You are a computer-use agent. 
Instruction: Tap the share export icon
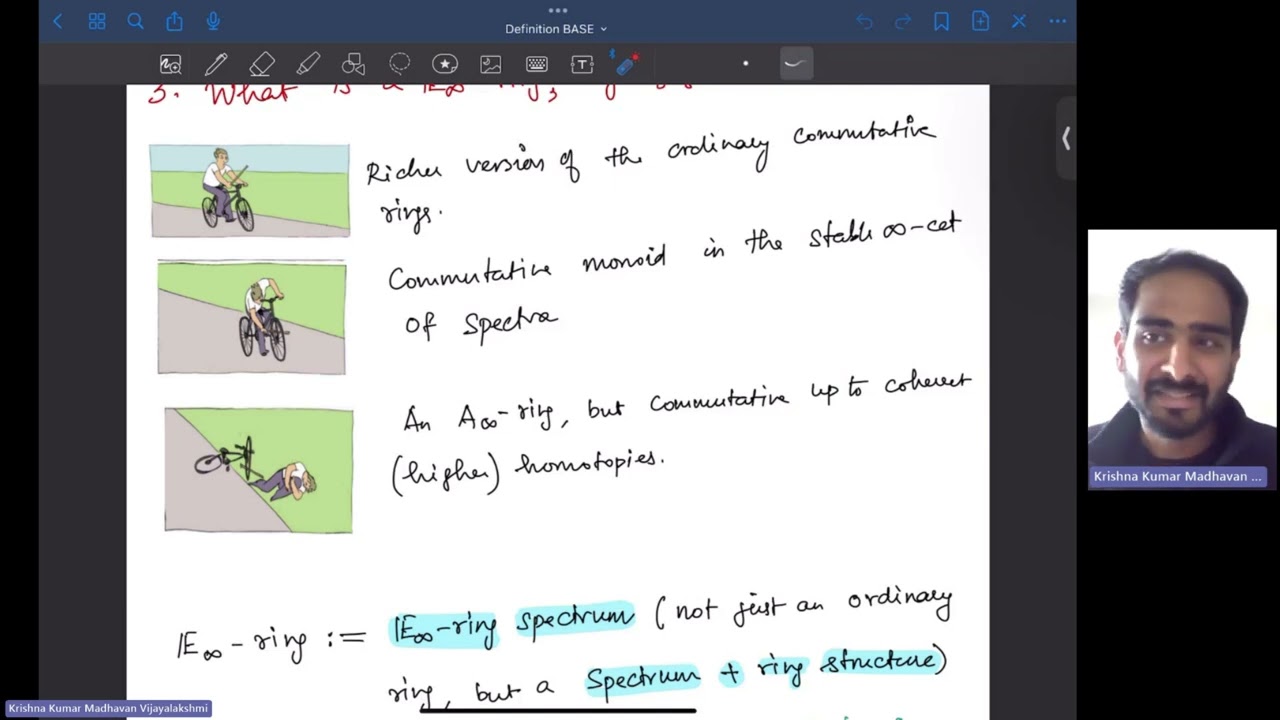pos(174,21)
